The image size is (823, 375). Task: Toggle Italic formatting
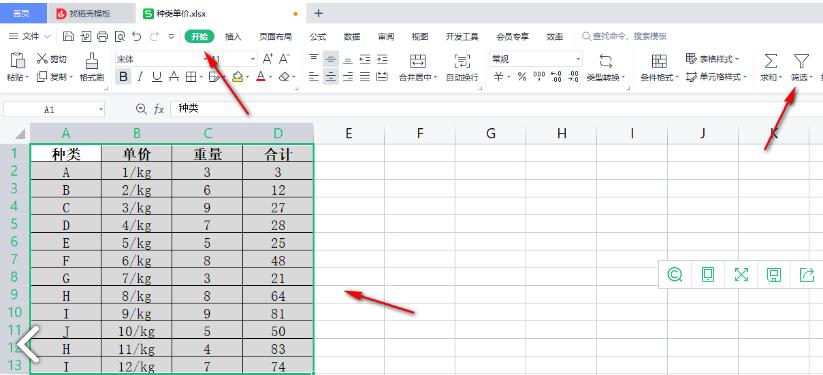tap(140, 77)
